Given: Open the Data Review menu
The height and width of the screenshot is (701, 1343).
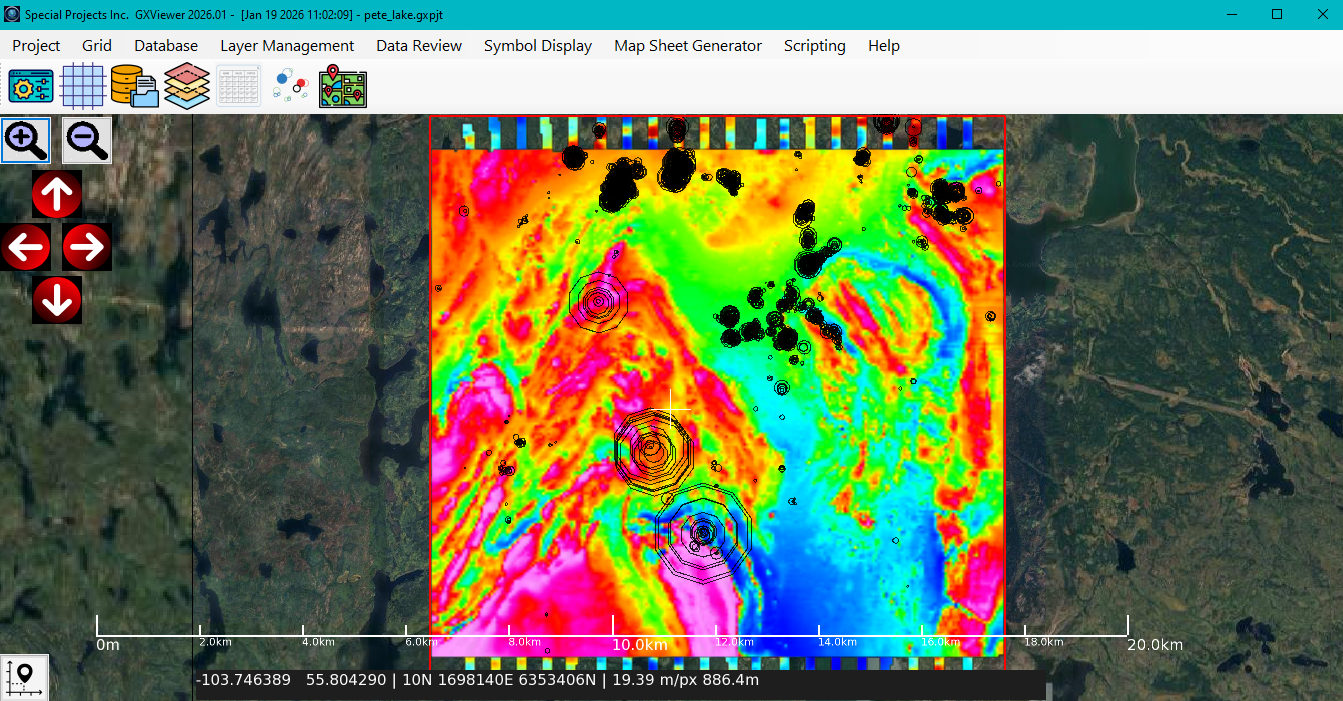Looking at the screenshot, I should pos(418,45).
